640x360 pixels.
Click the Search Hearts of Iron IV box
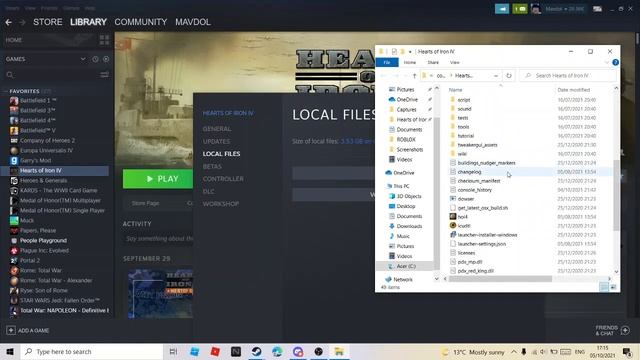[x=568, y=76]
